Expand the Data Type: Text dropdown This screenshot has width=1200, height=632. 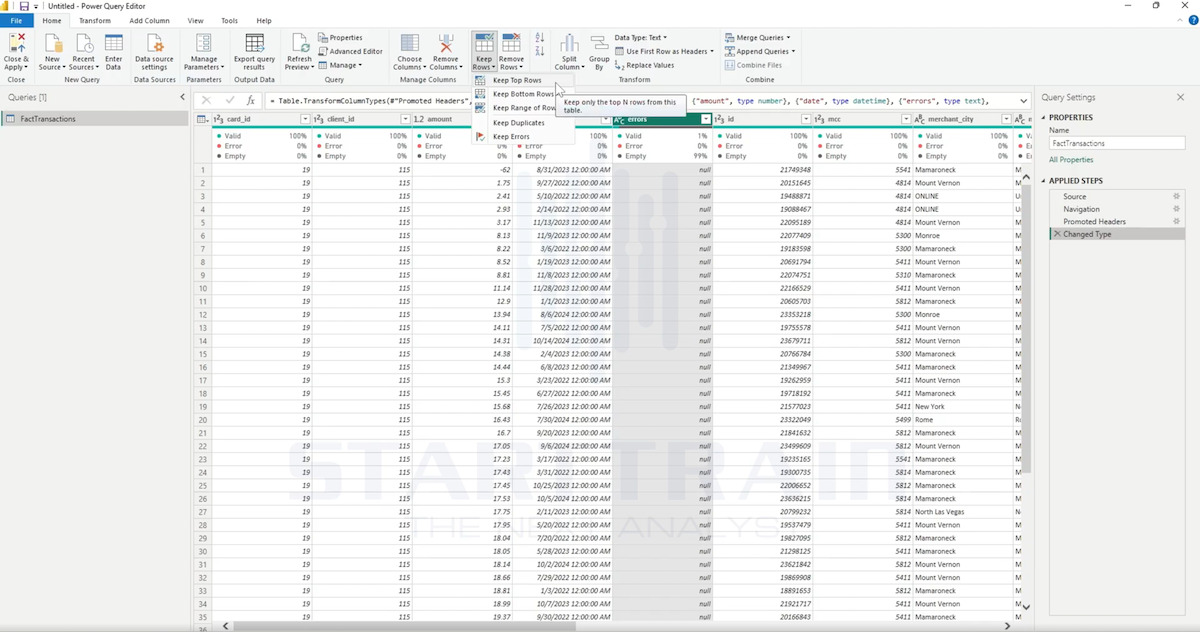tap(640, 38)
